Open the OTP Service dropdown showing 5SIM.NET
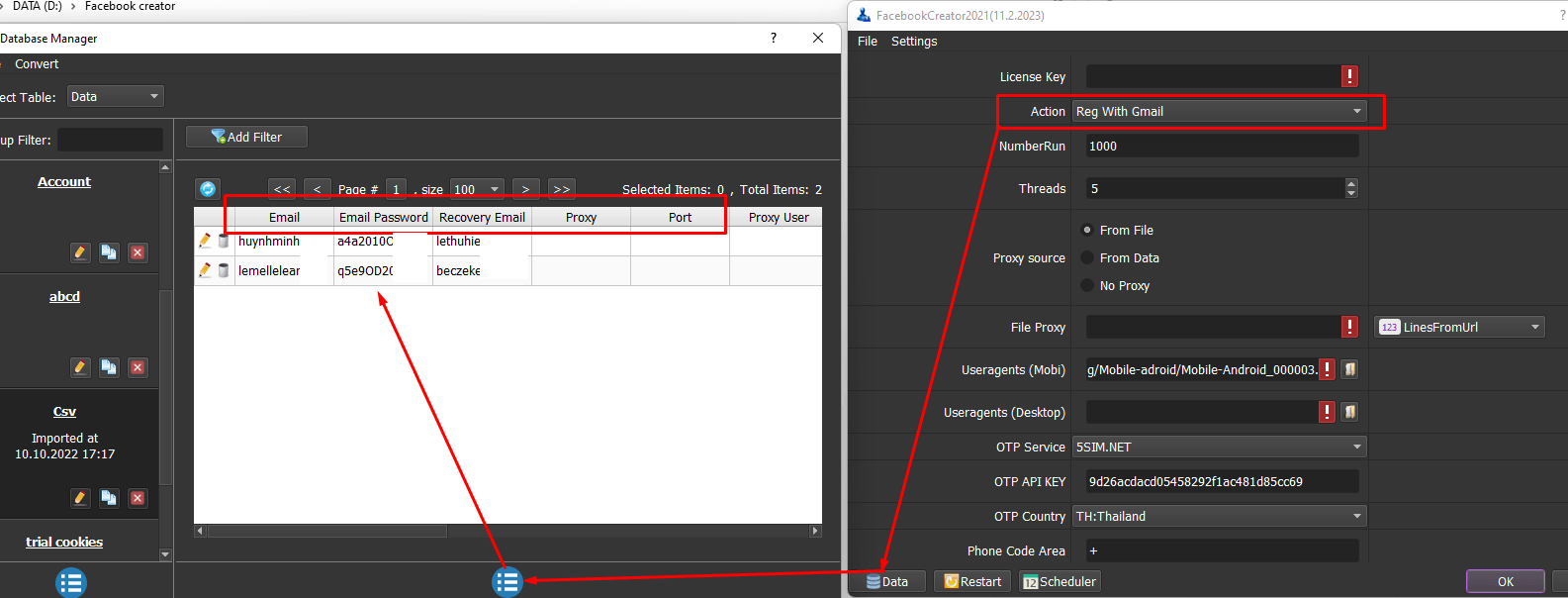 pyautogui.click(x=1219, y=447)
